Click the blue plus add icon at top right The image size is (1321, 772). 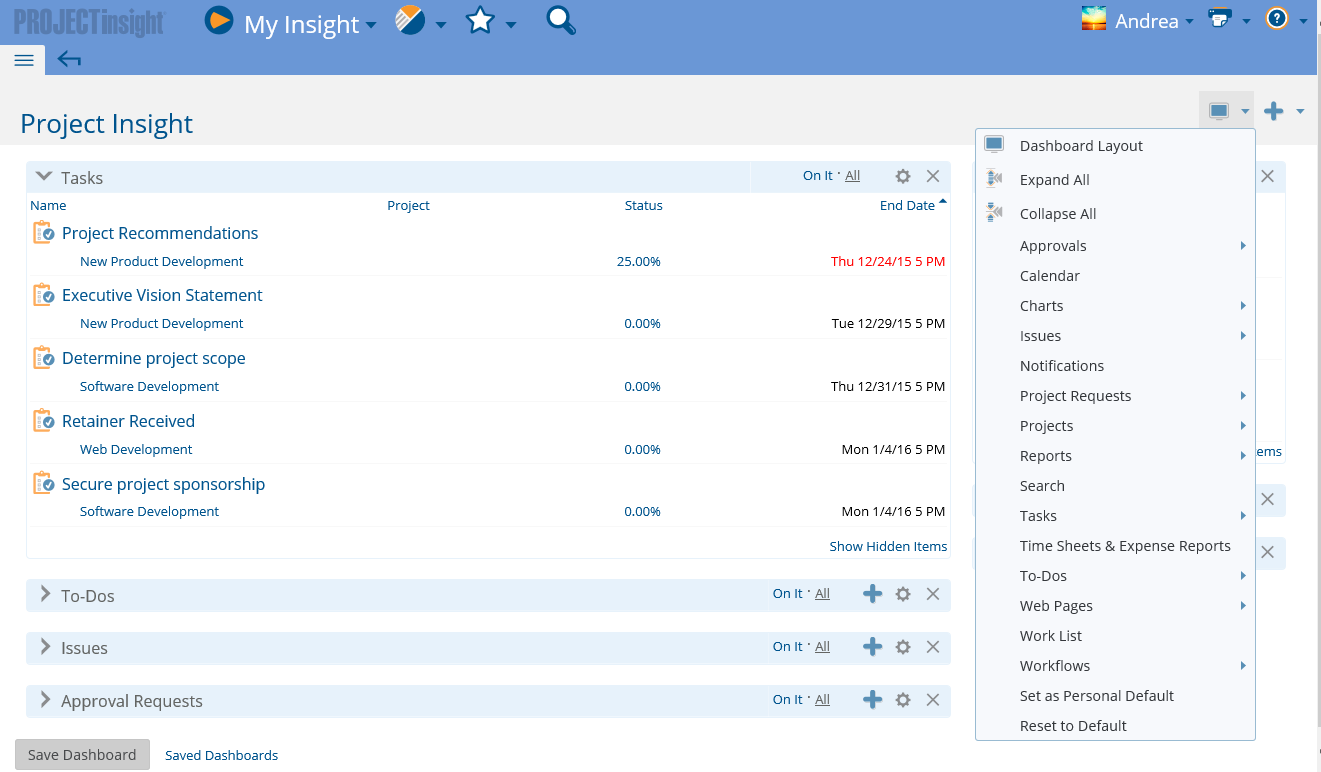(1273, 111)
